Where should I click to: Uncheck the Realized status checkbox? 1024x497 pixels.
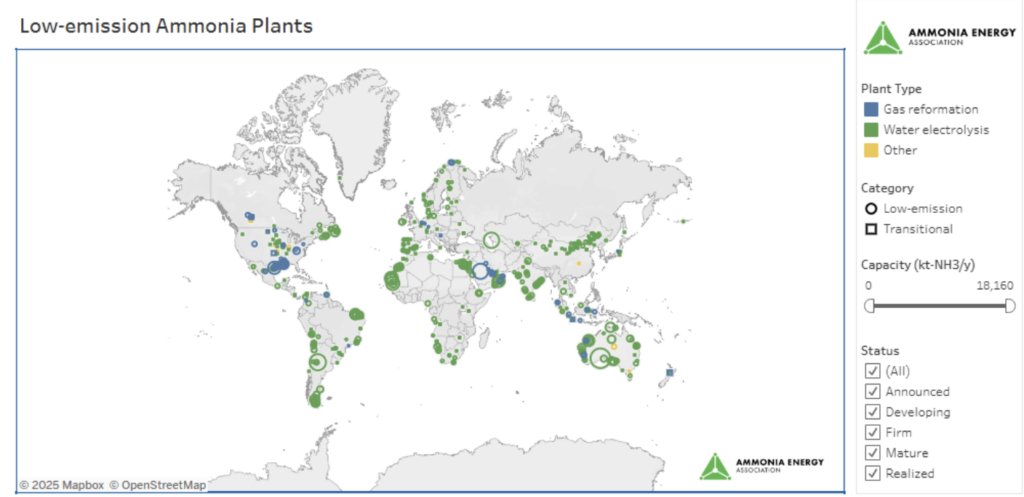click(872, 473)
